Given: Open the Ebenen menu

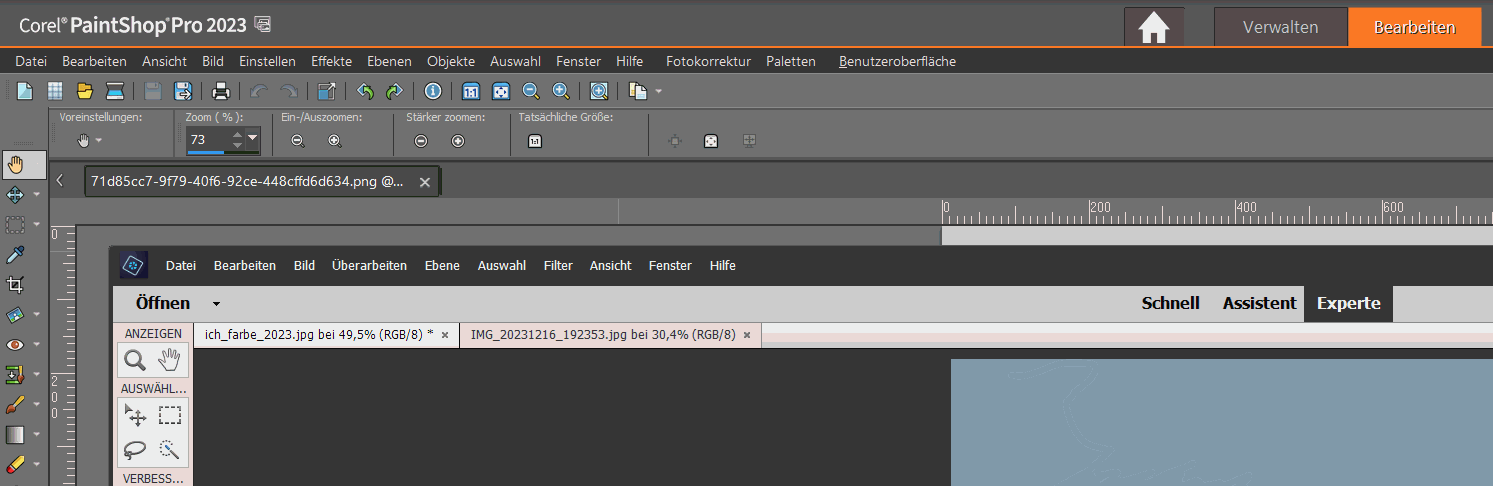Looking at the screenshot, I should click(x=389, y=61).
